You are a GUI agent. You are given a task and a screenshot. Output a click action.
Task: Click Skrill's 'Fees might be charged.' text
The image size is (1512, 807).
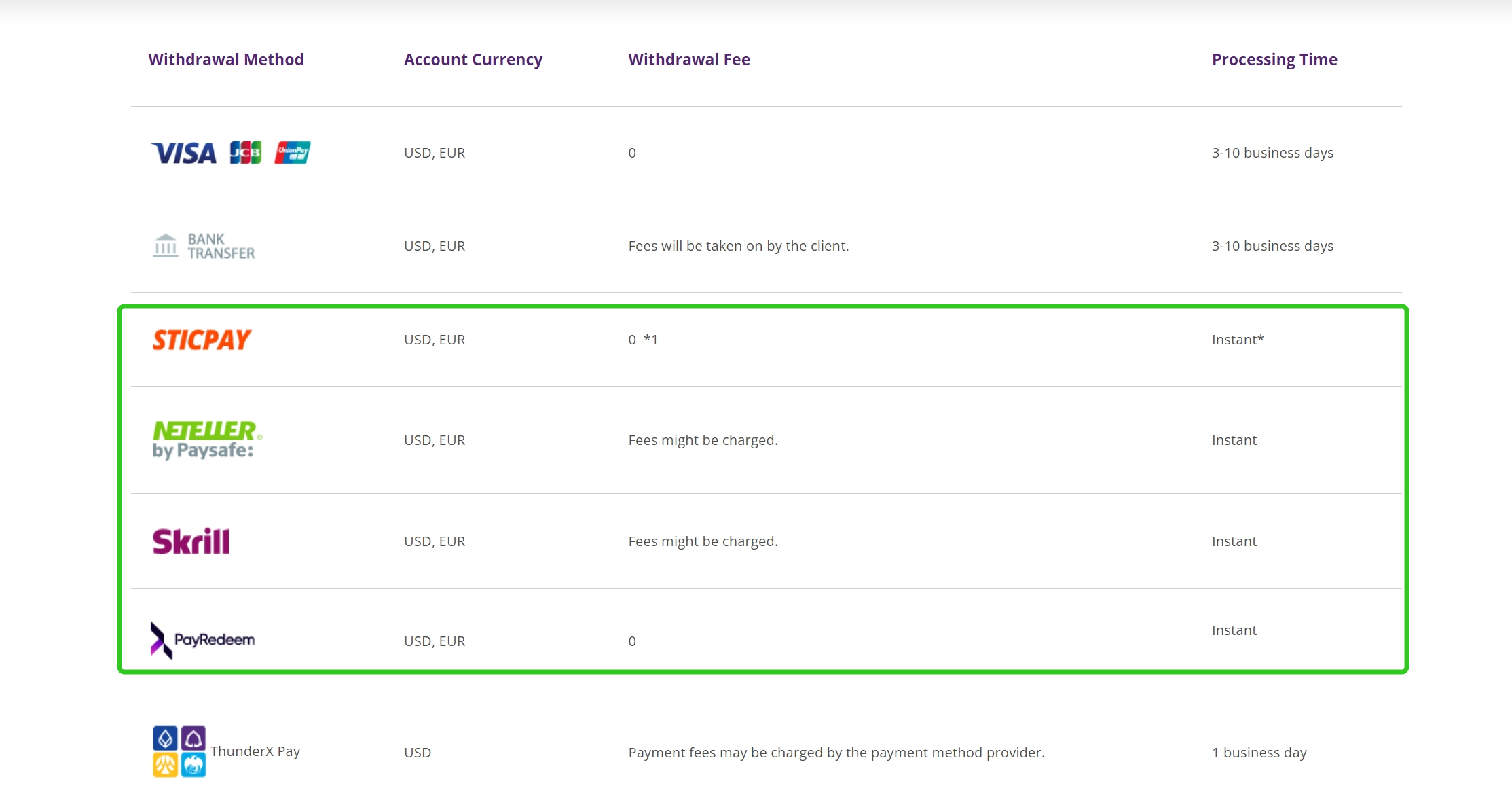click(x=703, y=541)
